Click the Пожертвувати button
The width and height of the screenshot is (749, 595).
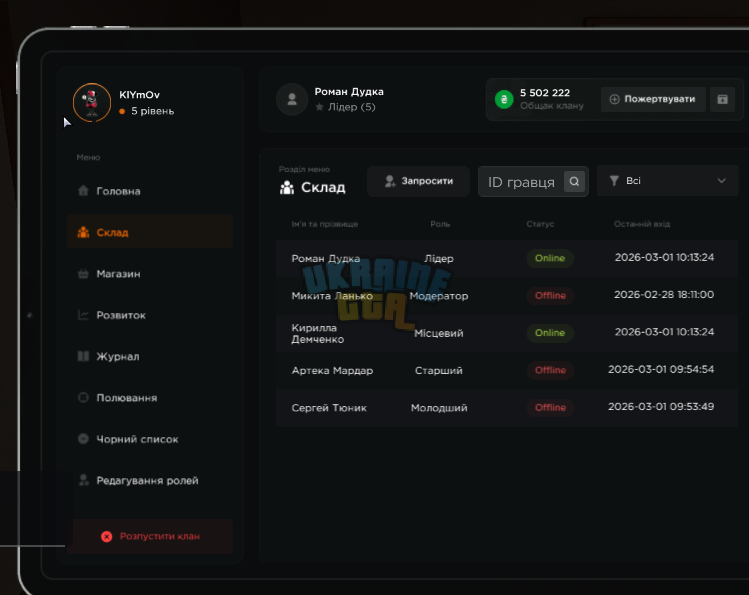point(653,99)
